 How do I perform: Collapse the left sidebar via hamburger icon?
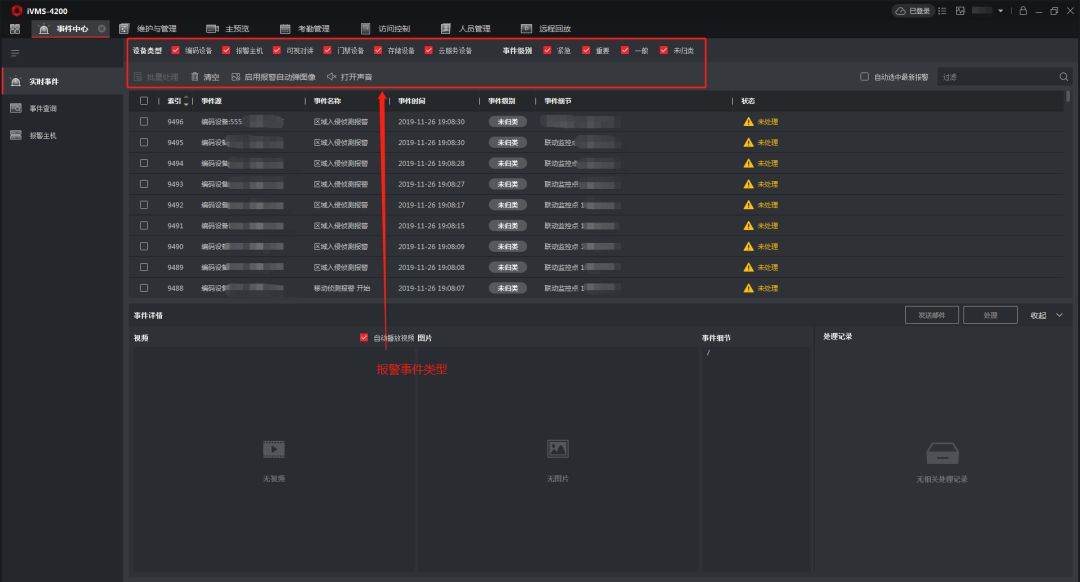pos(15,53)
